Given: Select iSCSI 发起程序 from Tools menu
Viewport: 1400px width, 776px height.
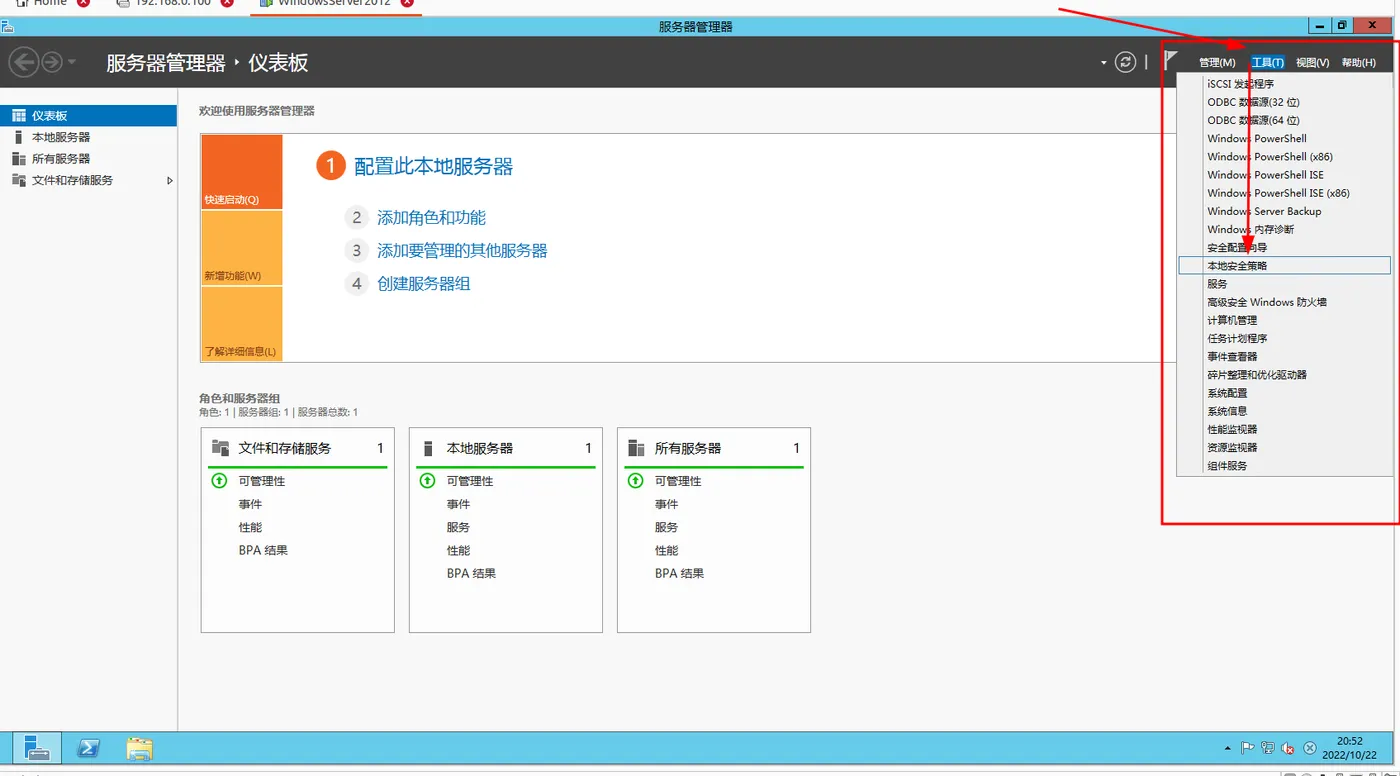Looking at the screenshot, I should (1284, 84).
